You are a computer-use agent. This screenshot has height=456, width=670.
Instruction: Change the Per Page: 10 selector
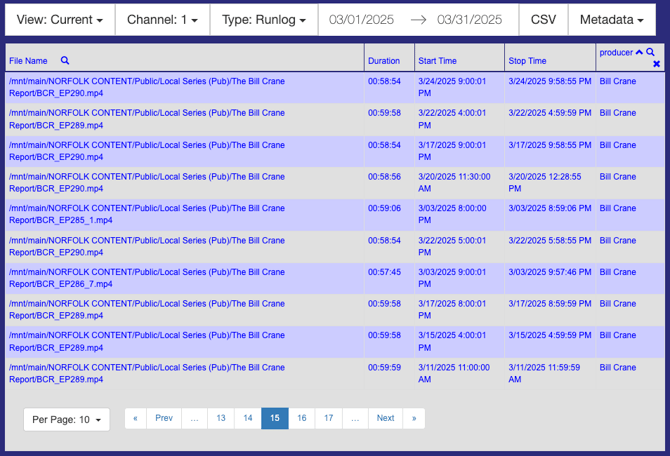pos(67,419)
